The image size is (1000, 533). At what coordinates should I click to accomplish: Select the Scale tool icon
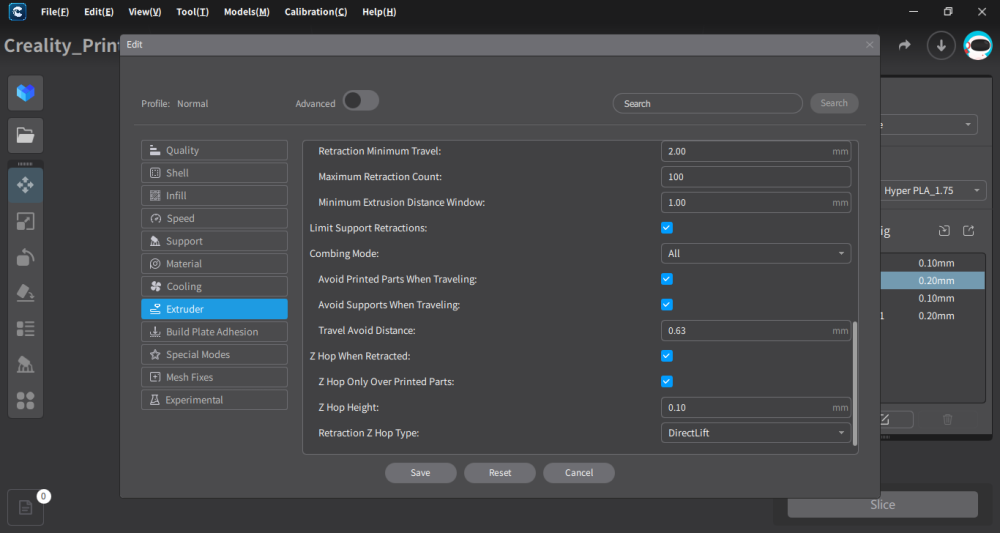point(26,222)
